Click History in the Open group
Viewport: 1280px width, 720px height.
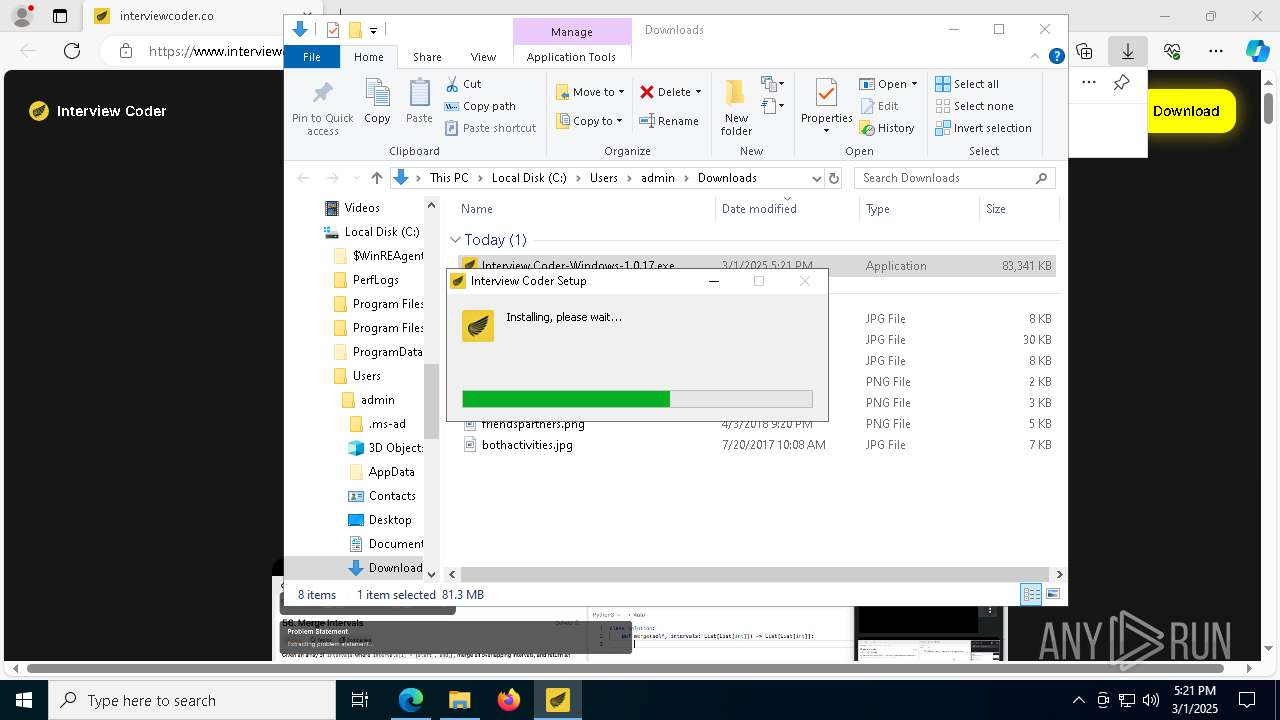[x=887, y=128]
